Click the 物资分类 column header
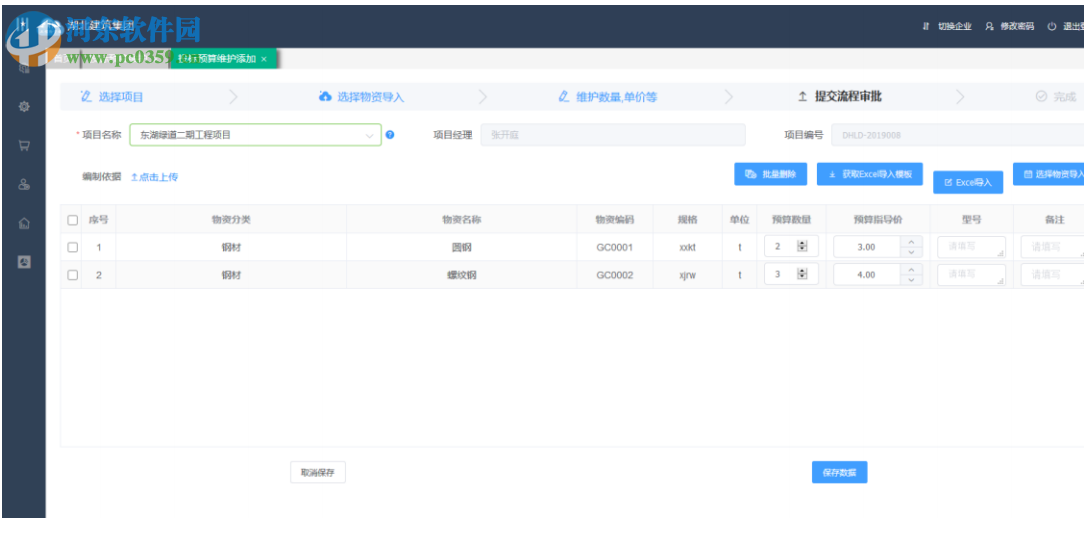 [231, 220]
